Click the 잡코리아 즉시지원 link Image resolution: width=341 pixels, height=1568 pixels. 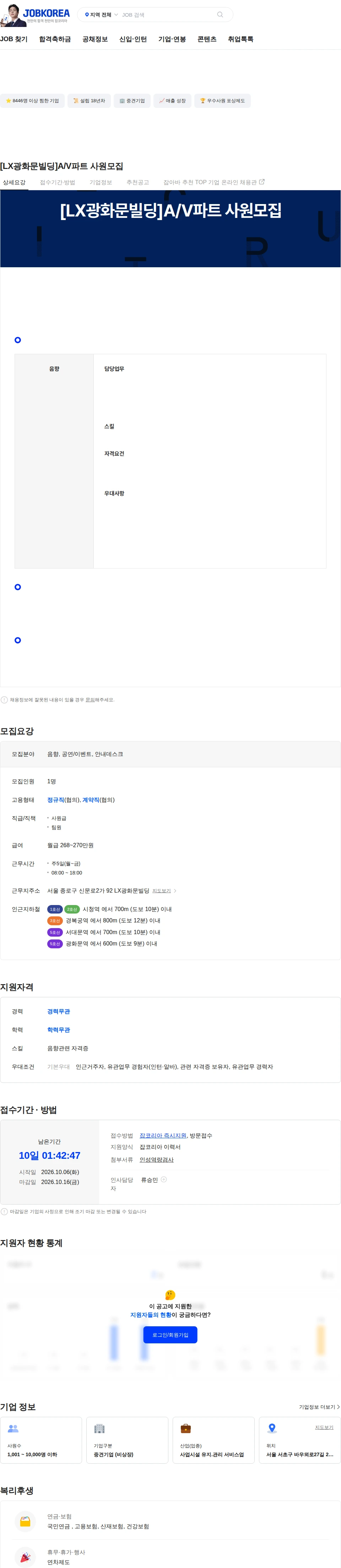pos(163,1136)
